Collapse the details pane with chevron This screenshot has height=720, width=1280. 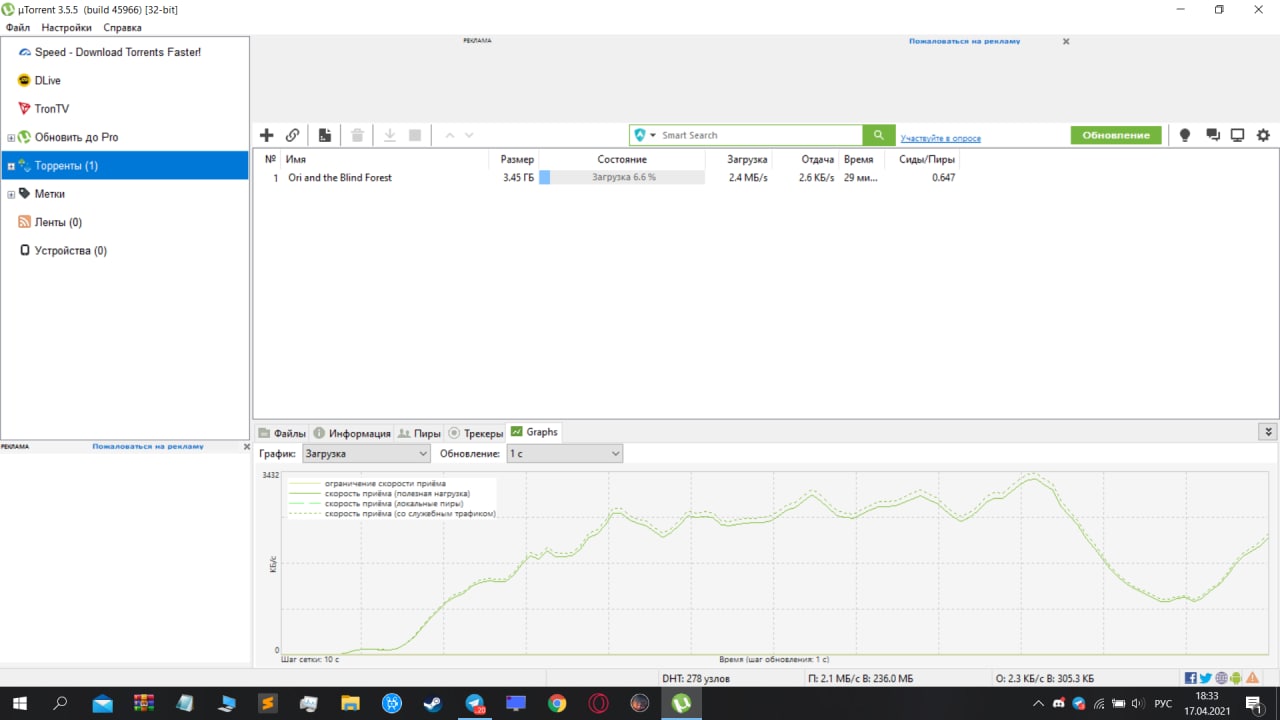tap(1269, 432)
